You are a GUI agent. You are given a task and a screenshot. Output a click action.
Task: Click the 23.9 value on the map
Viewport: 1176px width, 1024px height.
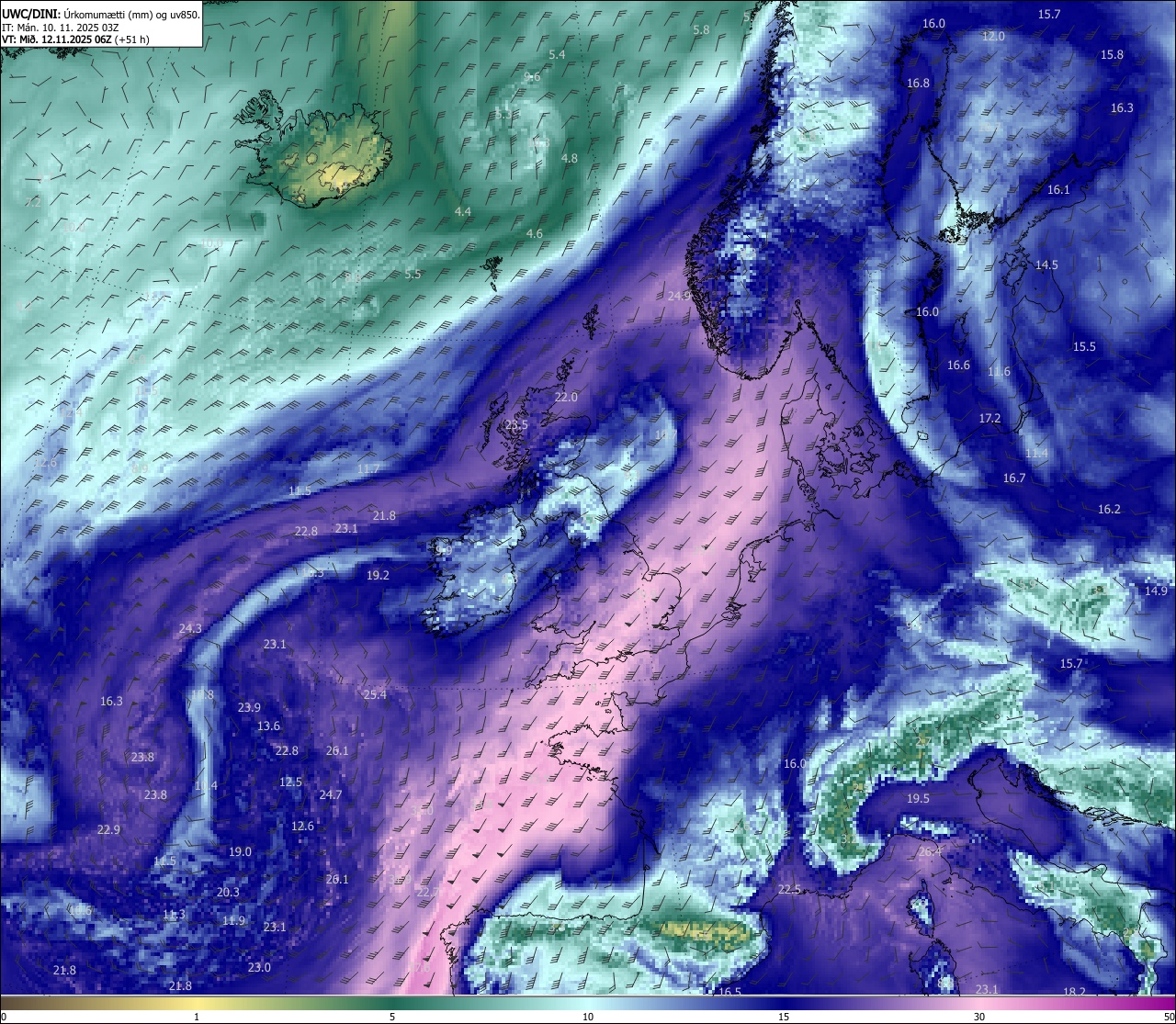point(249,707)
